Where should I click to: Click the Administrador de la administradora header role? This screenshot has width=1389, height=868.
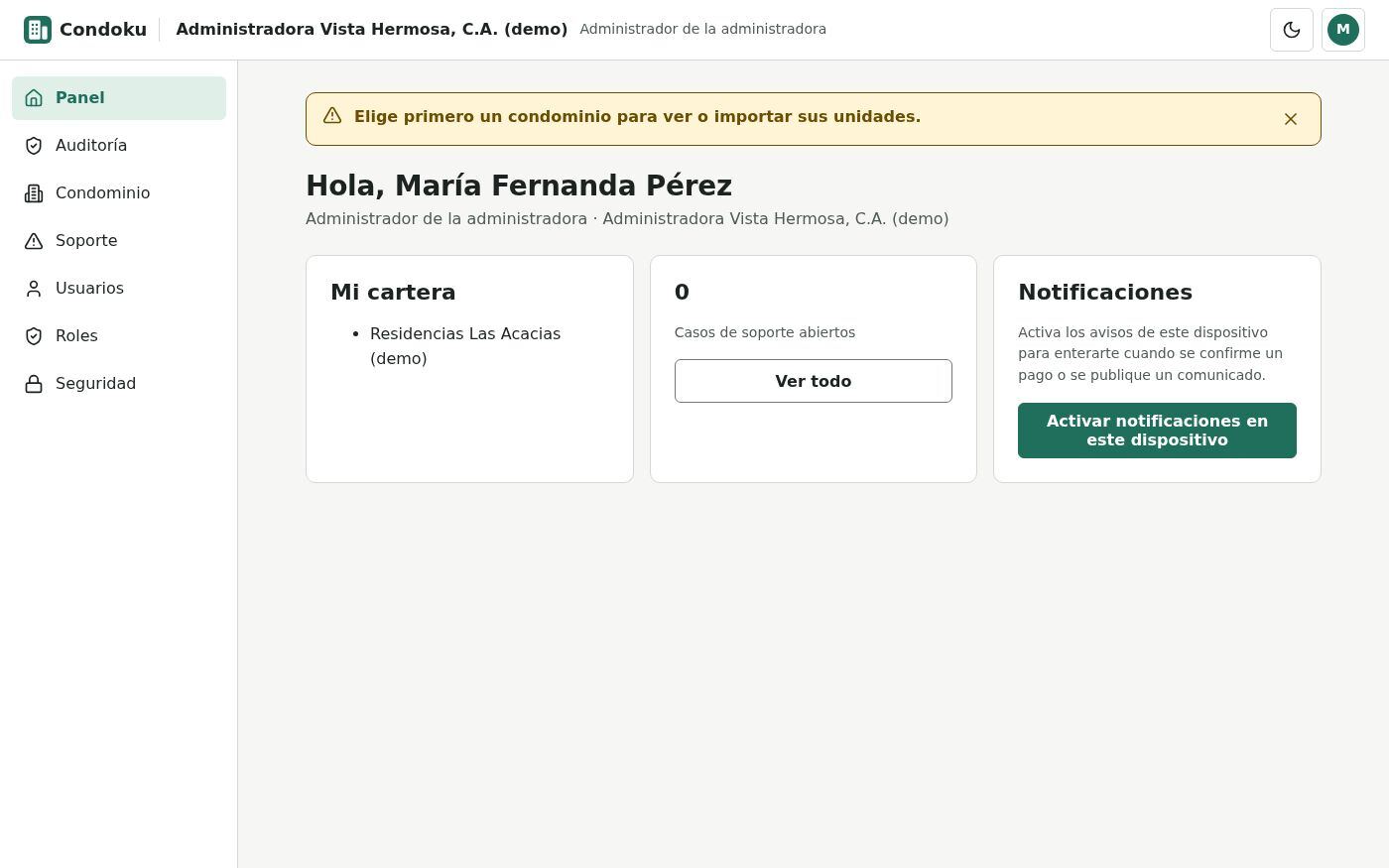point(703,30)
